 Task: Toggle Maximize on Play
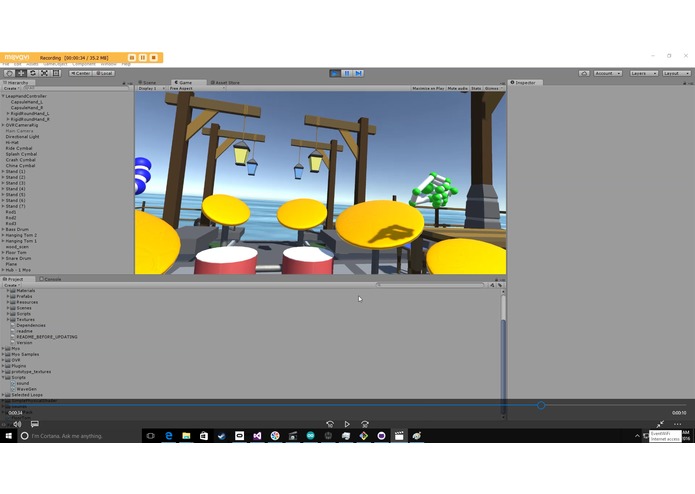coord(428,88)
